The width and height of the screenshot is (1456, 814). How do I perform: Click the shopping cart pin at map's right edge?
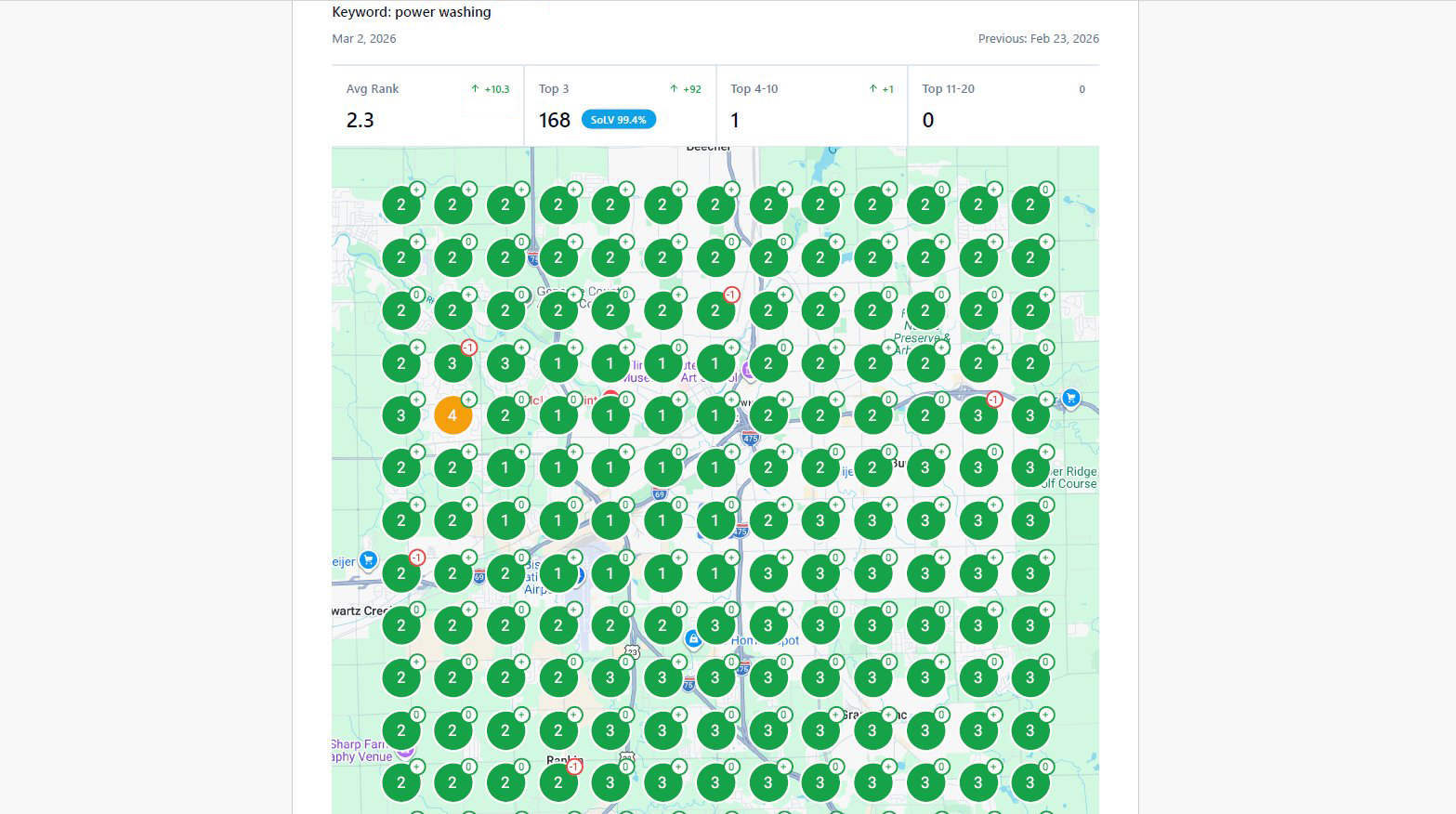(x=1070, y=399)
